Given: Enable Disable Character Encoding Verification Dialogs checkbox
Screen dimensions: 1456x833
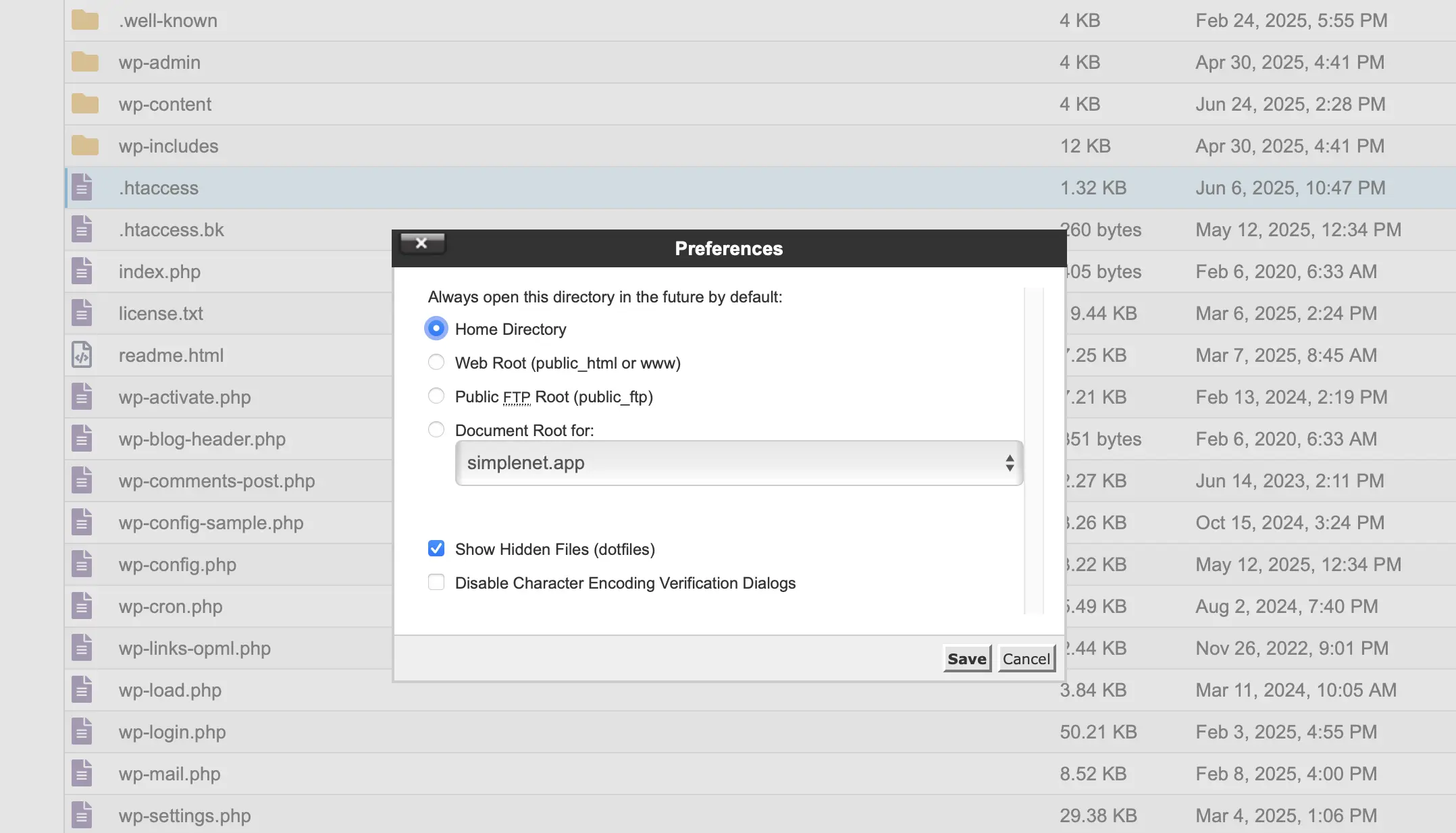Looking at the screenshot, I should click(x=436, y=582).
